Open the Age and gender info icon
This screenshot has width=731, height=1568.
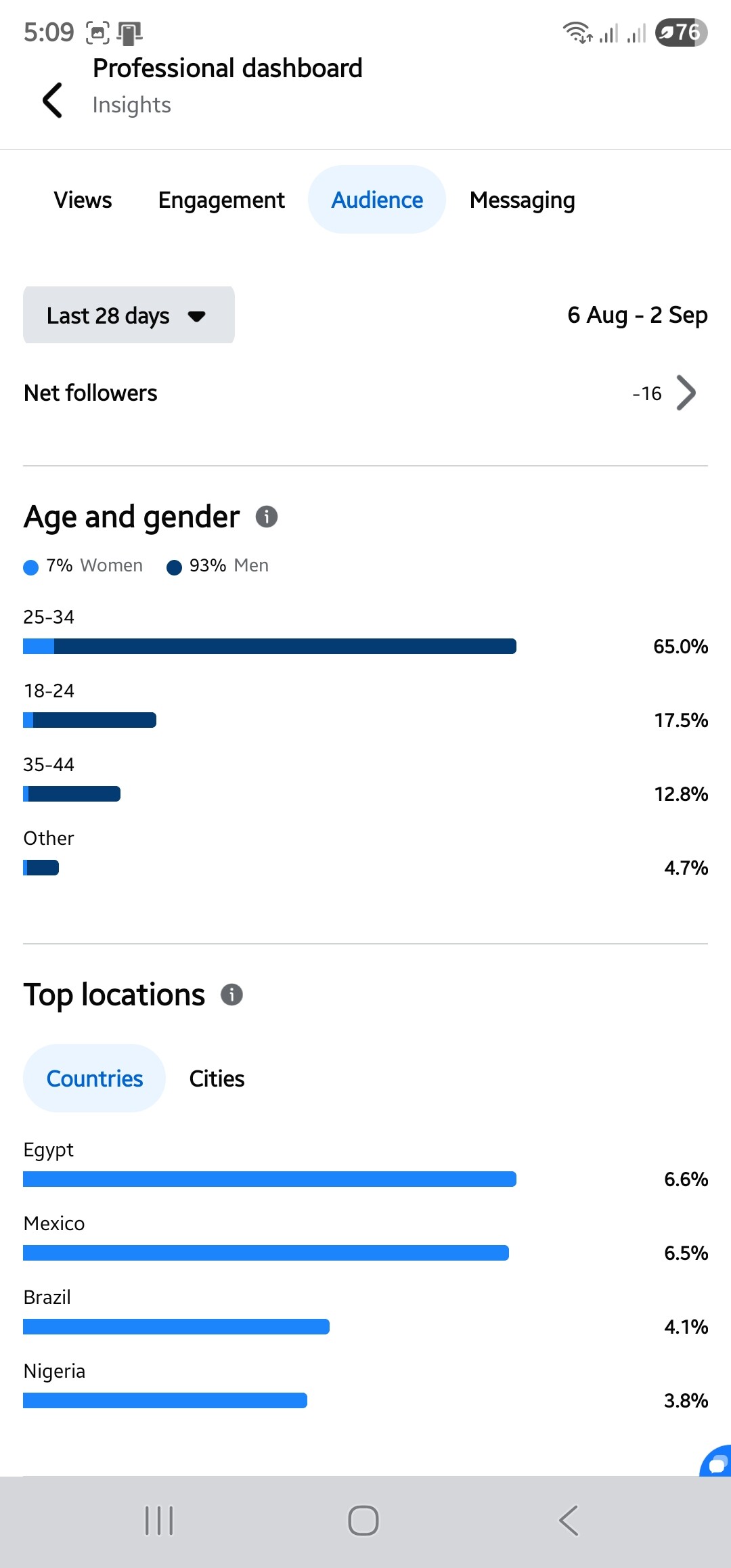coord(267,517)
